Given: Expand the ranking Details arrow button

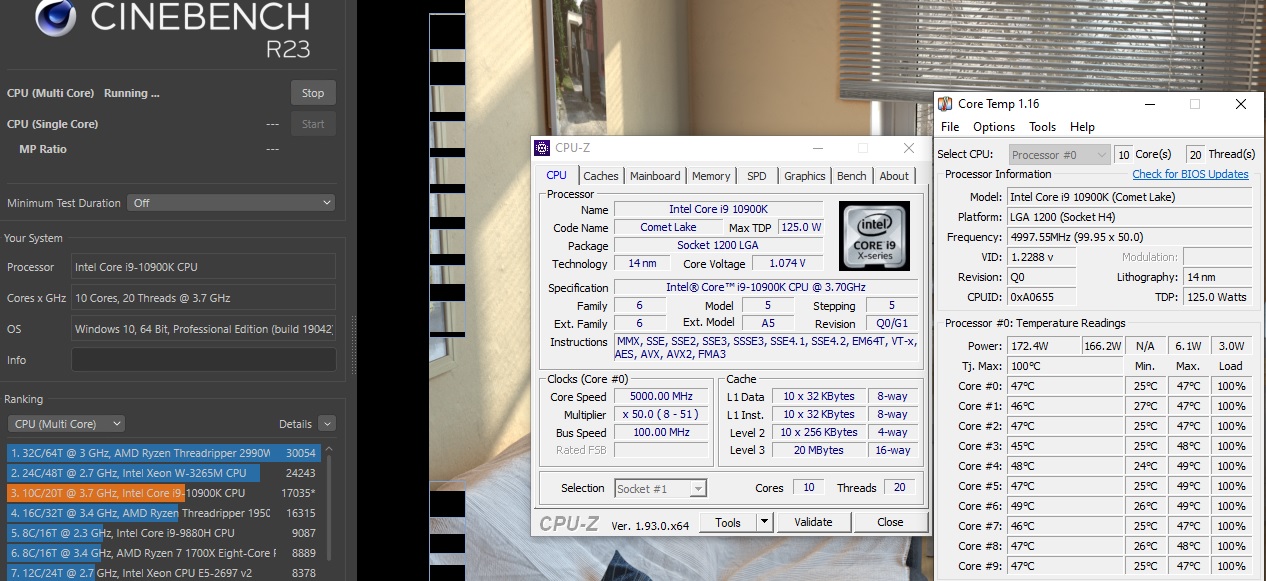Looking at the screenshot, I should pyautogui.click(x=326, y=424).
